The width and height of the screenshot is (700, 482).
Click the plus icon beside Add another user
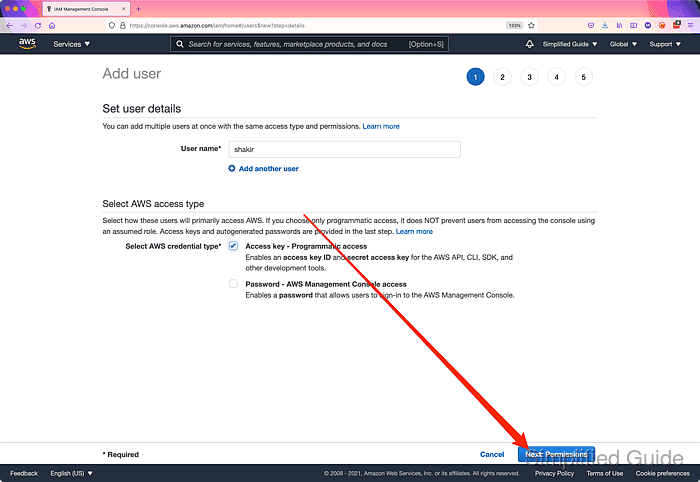[232, 168]
